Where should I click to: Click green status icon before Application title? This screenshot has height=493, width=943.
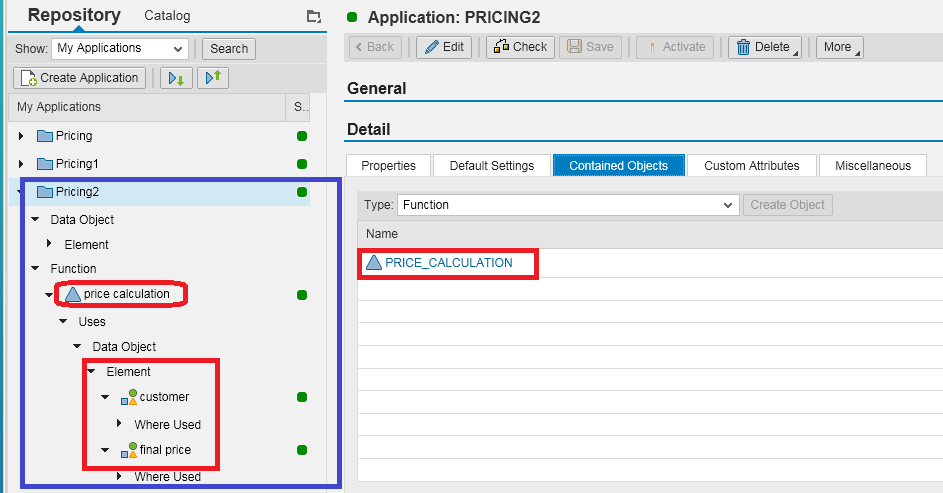(x=352, y=17)
